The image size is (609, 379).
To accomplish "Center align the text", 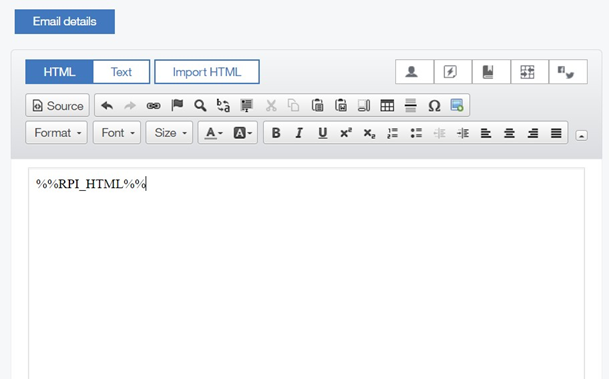I will [509, 133].
